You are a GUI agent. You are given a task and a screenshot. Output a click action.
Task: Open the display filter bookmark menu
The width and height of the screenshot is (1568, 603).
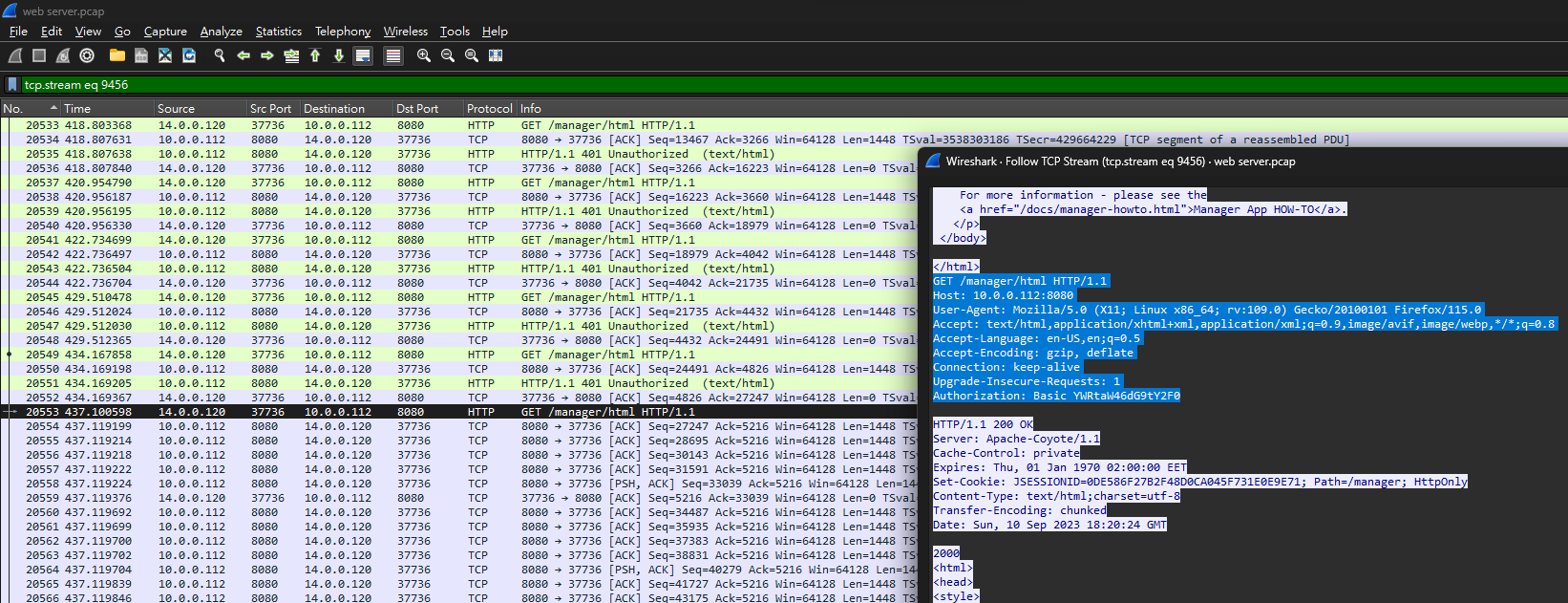click(12, 85)
